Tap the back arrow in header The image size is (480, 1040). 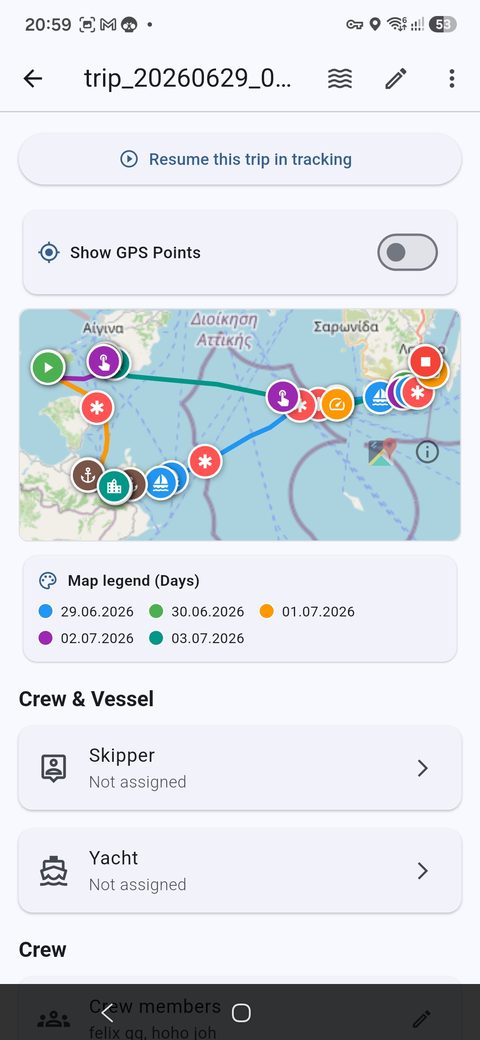(32, 79)
